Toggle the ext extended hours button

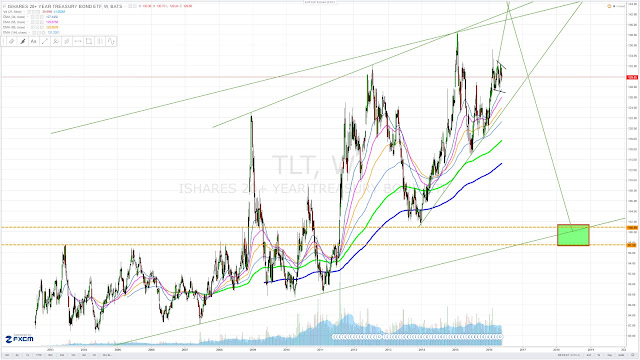[x=589, y=355]
